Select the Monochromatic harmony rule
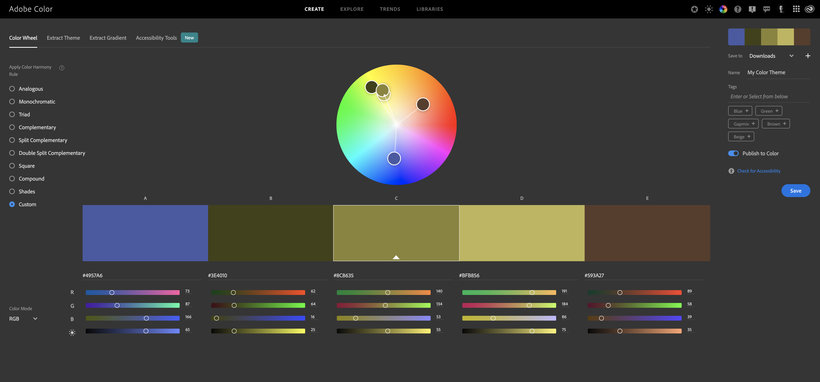The height and width of the screenshot is (382, 820). click(32, 102)
